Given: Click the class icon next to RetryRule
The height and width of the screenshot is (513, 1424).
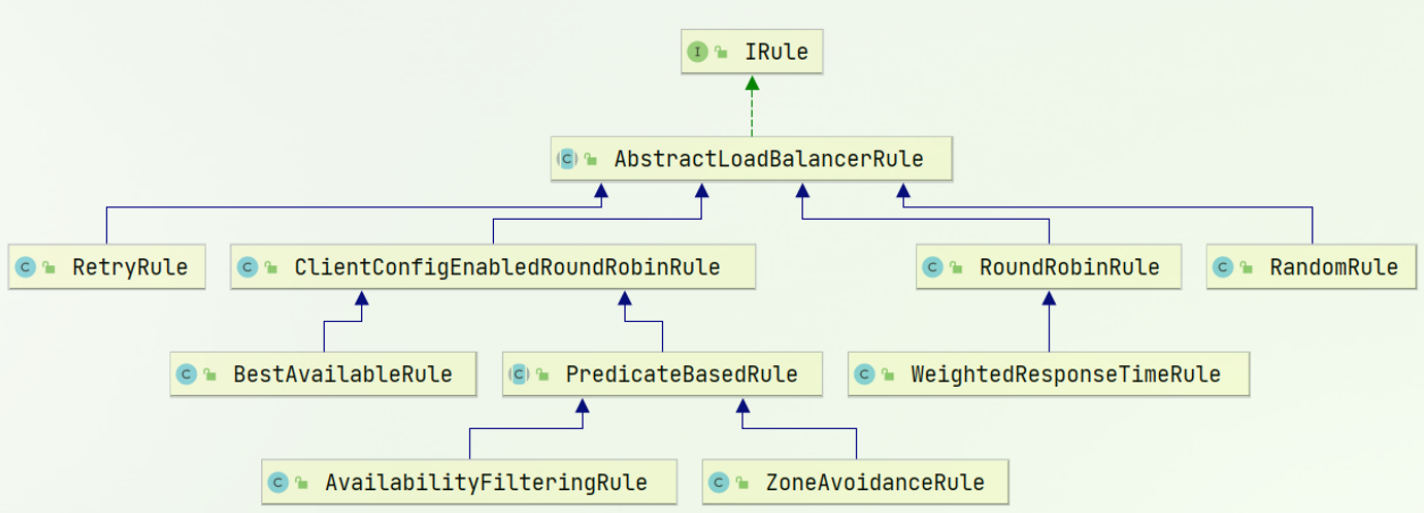Looking at the screenshot, I should [x=25, y=267].
